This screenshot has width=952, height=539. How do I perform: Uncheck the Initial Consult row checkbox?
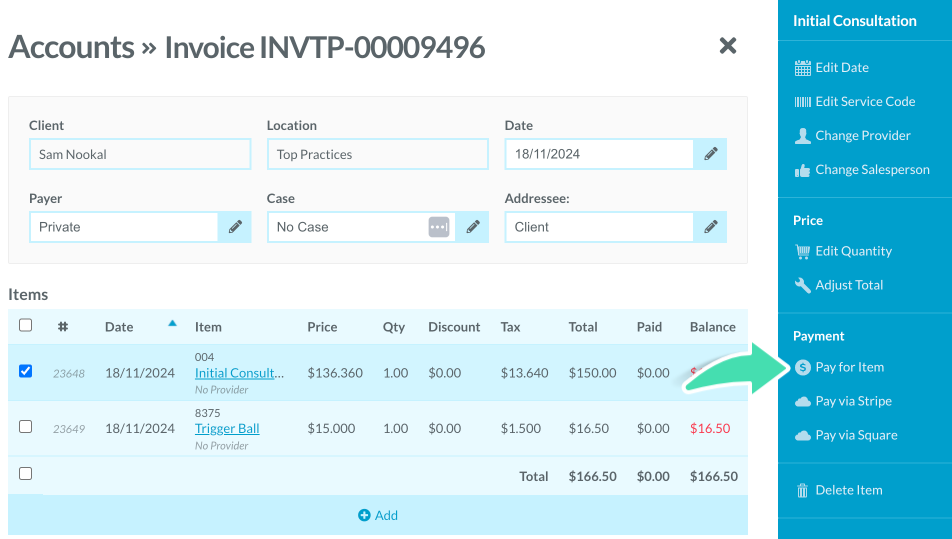click(x=26, y=371)
